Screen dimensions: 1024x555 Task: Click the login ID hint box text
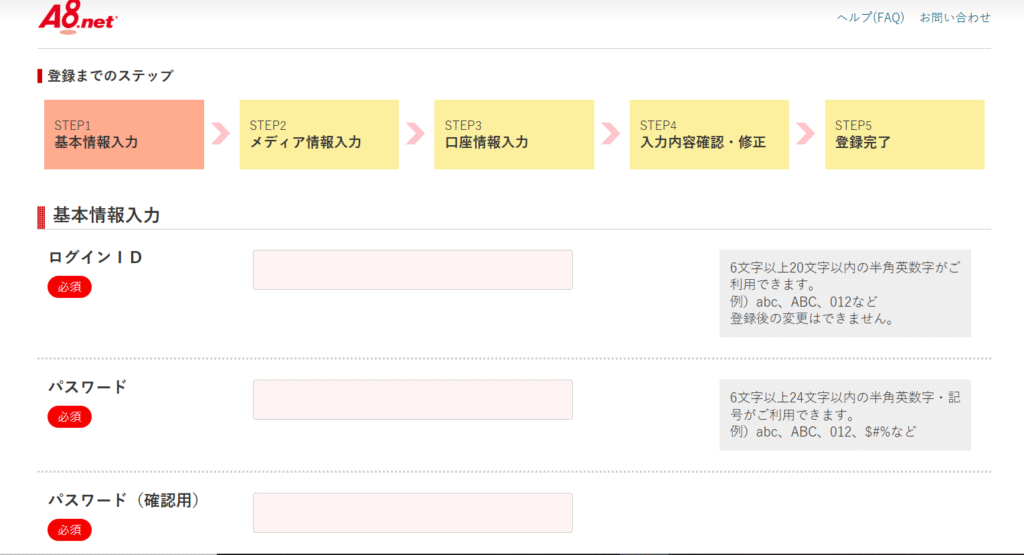coord(845,293)
